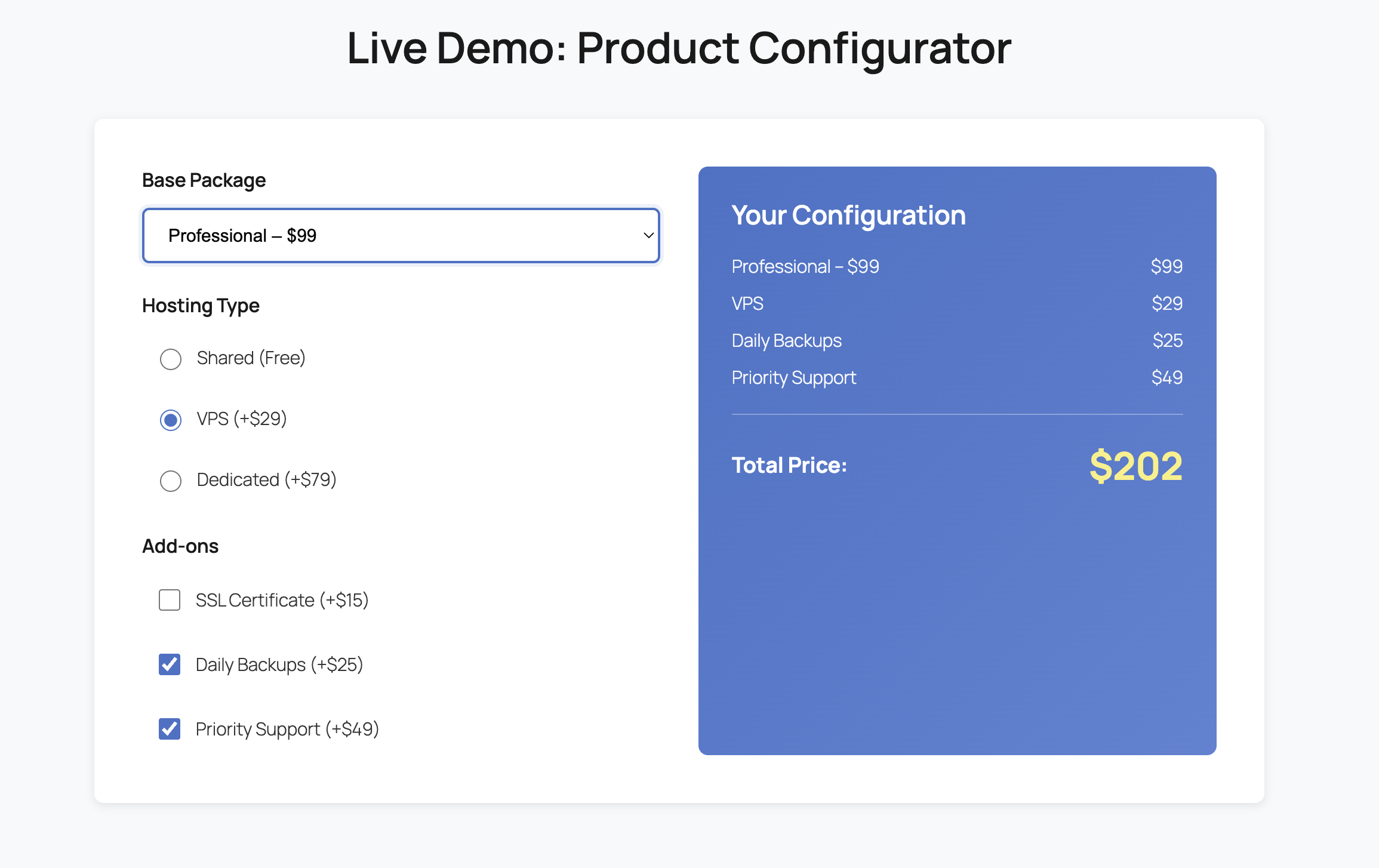Click the Live Demo page title
Viewport: 1379px width, 868px height.
[x=679, y=48]
